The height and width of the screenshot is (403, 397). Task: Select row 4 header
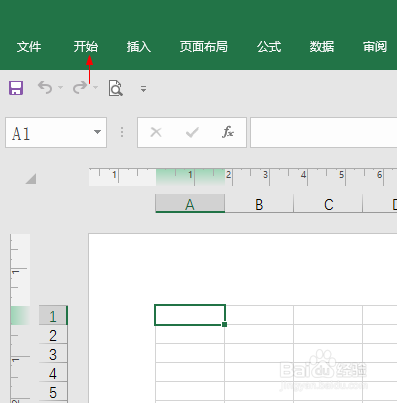tap(53, 373)
